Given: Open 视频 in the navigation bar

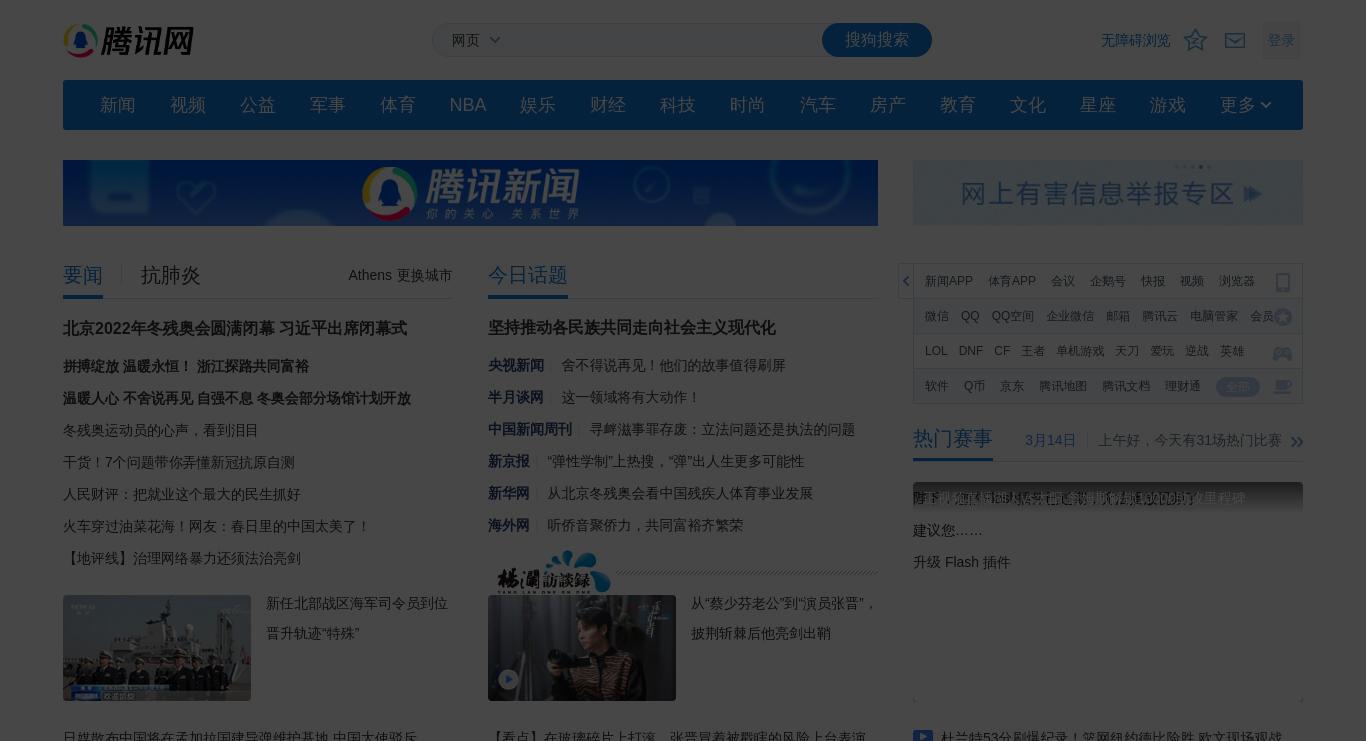Looking at the screenshot, I should 188,105.
